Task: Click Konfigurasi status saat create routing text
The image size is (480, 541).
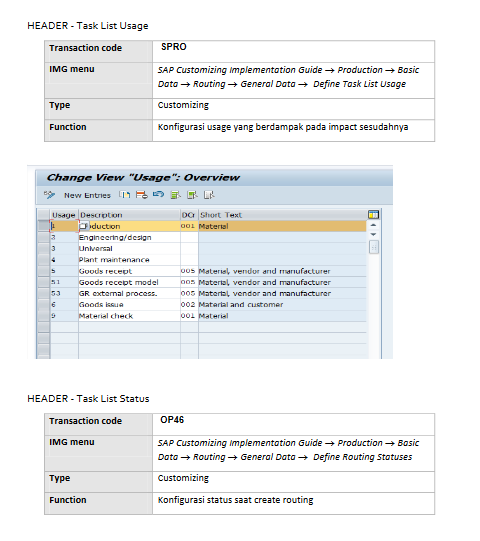Action: (x=235, y=500)
